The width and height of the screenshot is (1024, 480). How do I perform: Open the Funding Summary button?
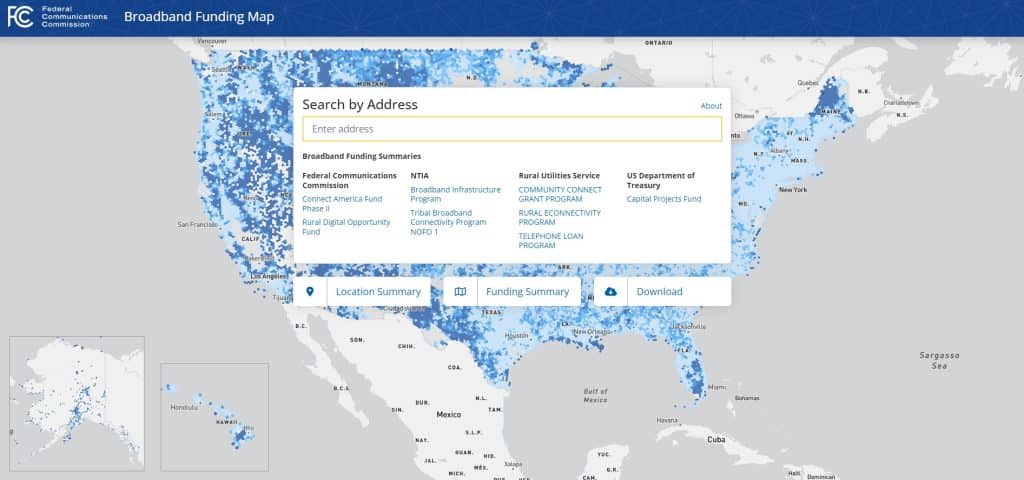(x=527, y=291)
